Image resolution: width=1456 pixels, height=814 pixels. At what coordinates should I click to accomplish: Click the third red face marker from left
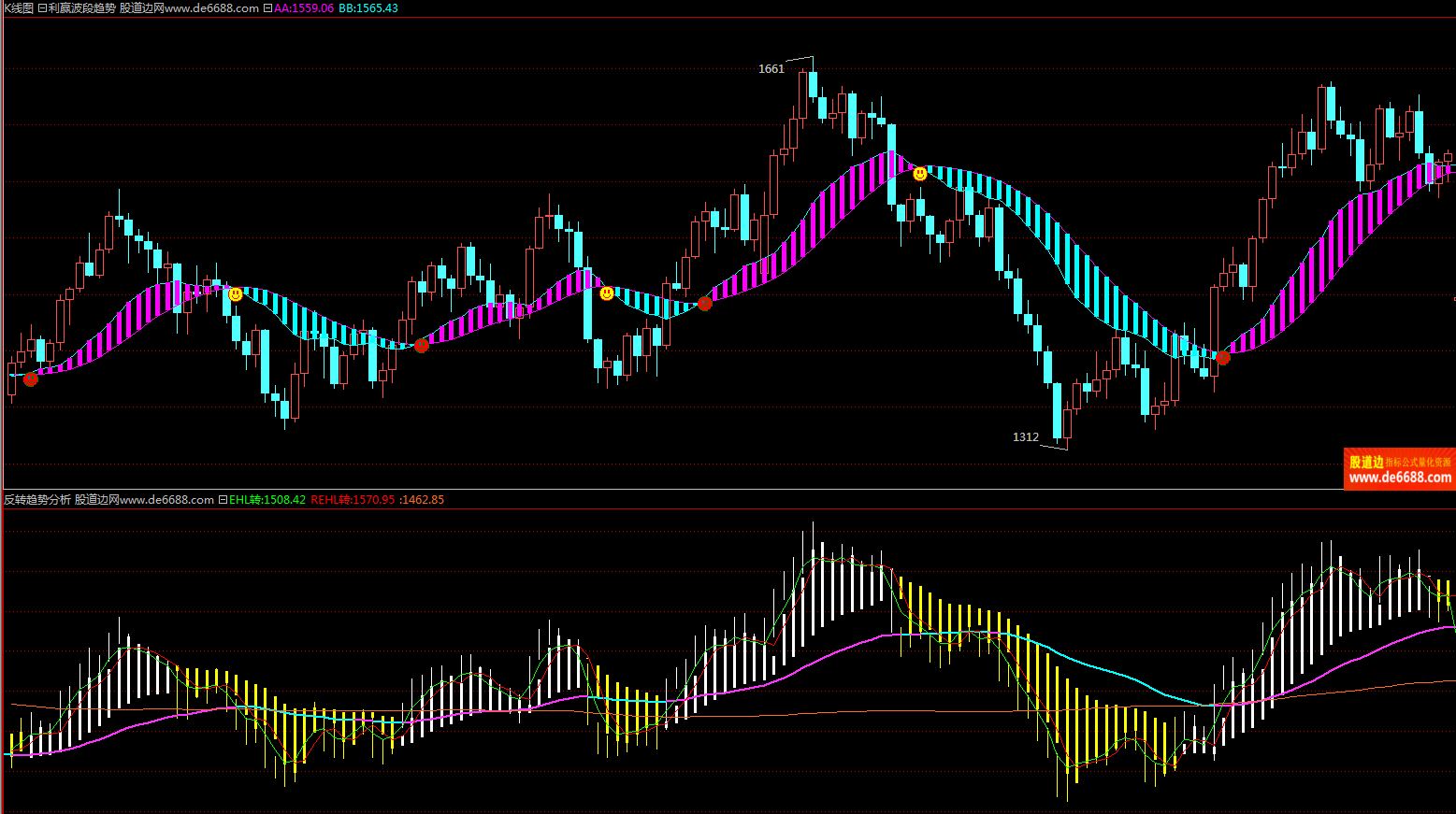[x=705, y=303]
